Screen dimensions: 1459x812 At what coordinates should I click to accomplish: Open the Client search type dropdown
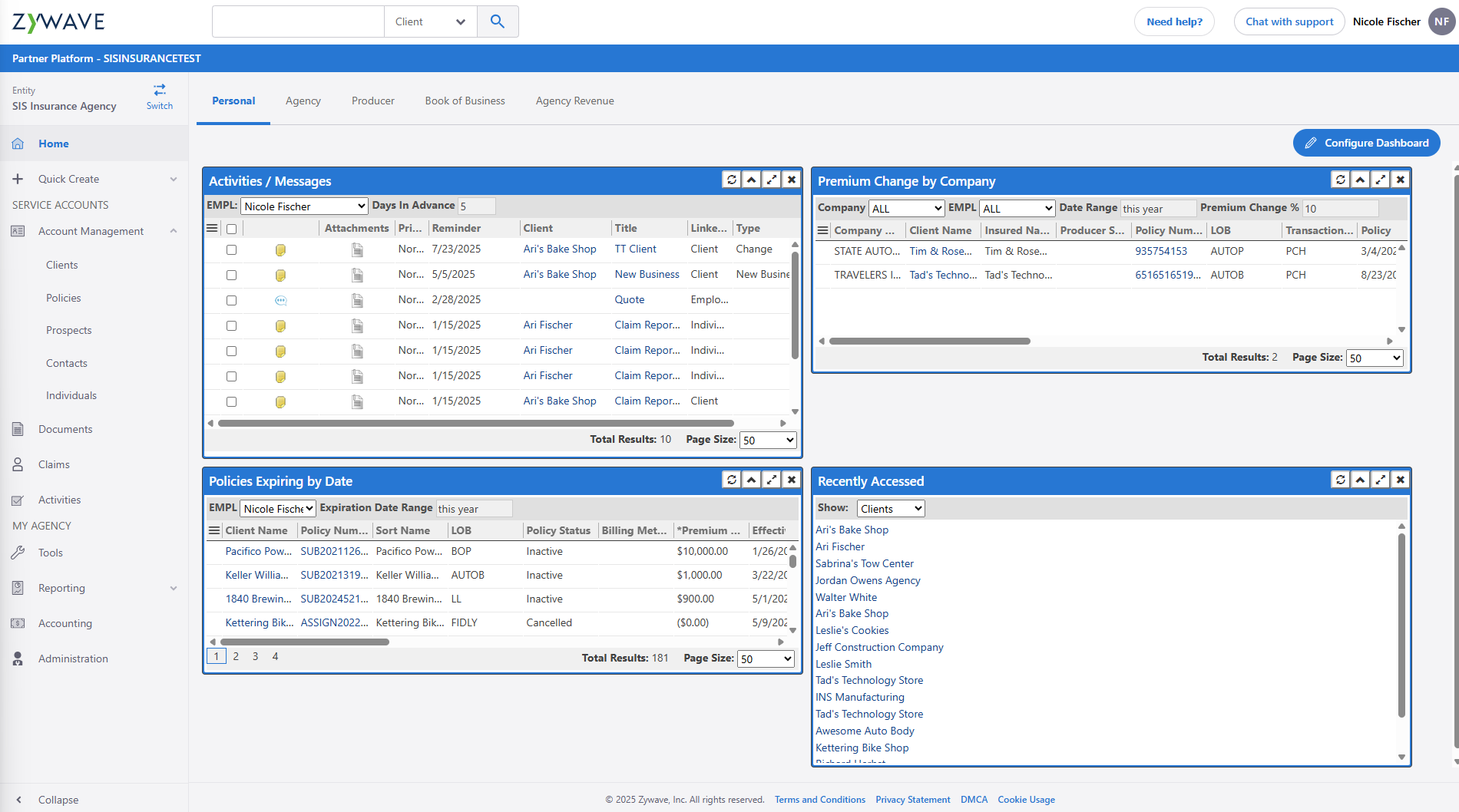click(430, 21)
